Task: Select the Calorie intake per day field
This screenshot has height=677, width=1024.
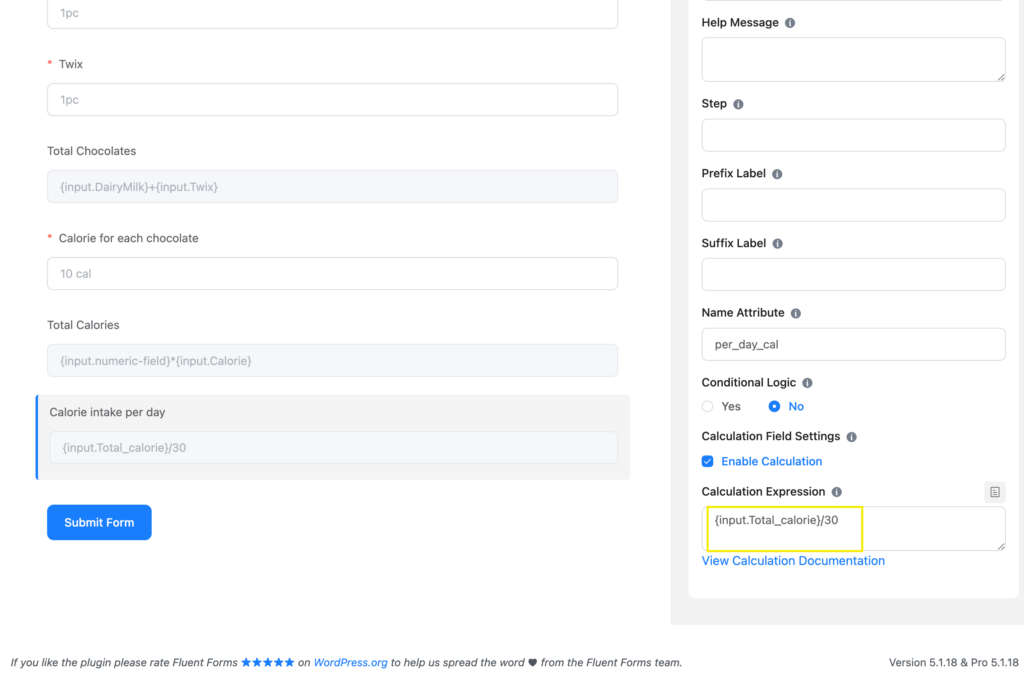Action: 334,448
